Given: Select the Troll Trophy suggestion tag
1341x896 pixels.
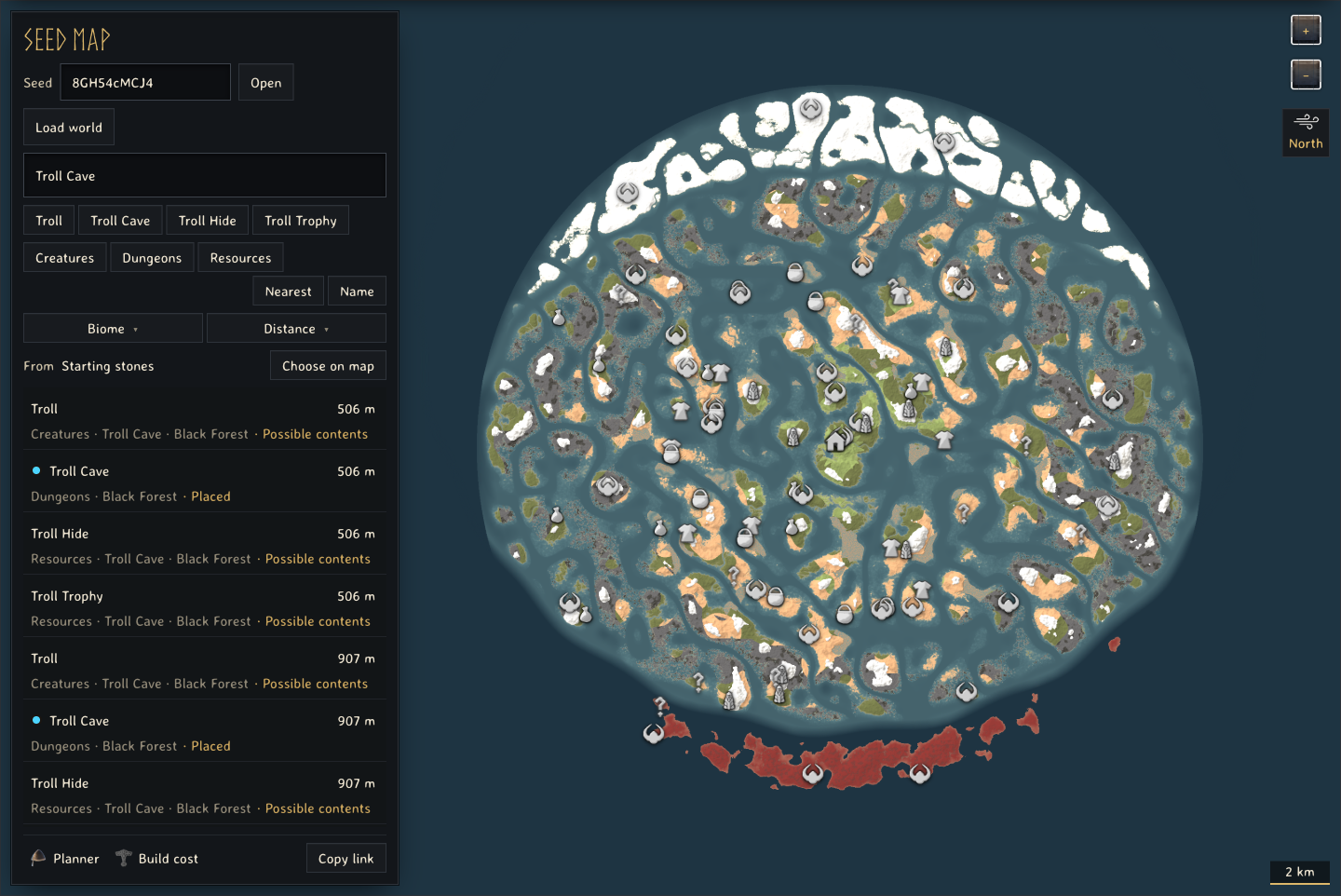Looking at the screenshot, I should point(300,221).
